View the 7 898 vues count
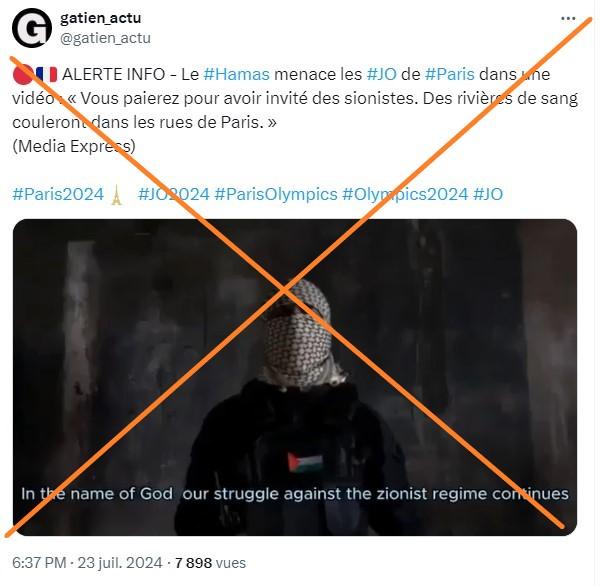The width and height of the screenshot is (601, 586). tap(210, 563)
